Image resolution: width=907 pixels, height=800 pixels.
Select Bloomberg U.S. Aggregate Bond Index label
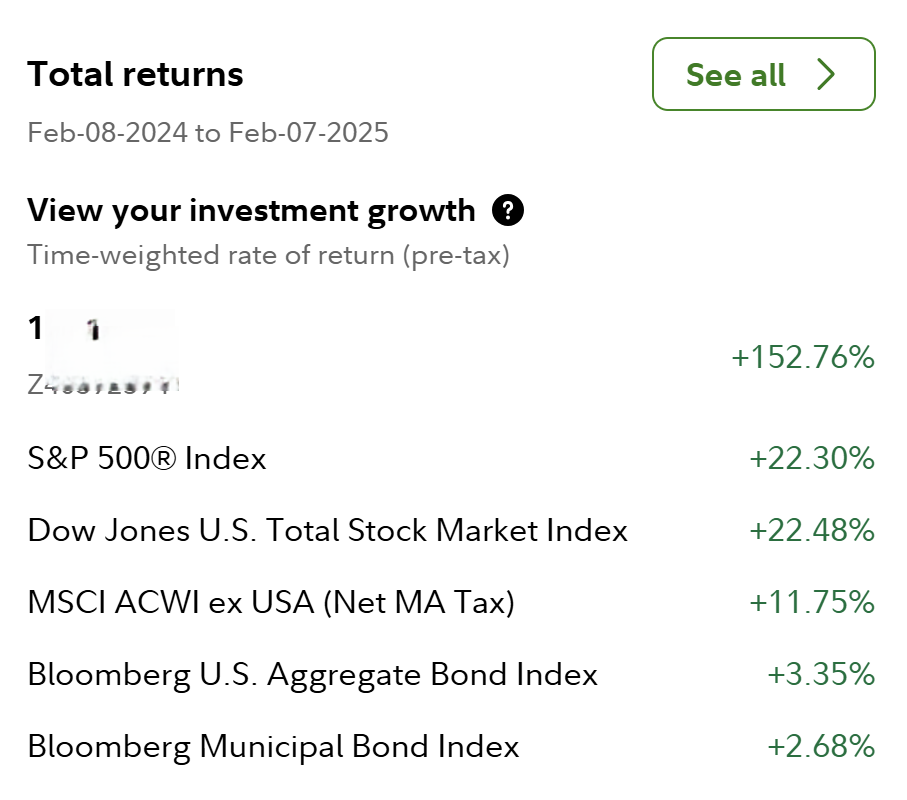312,675
